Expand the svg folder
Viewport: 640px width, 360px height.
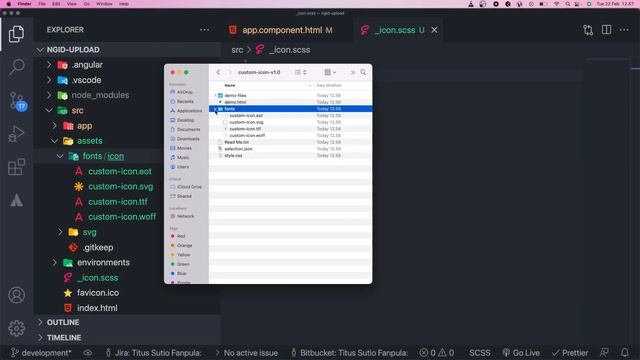click(60, 232)
